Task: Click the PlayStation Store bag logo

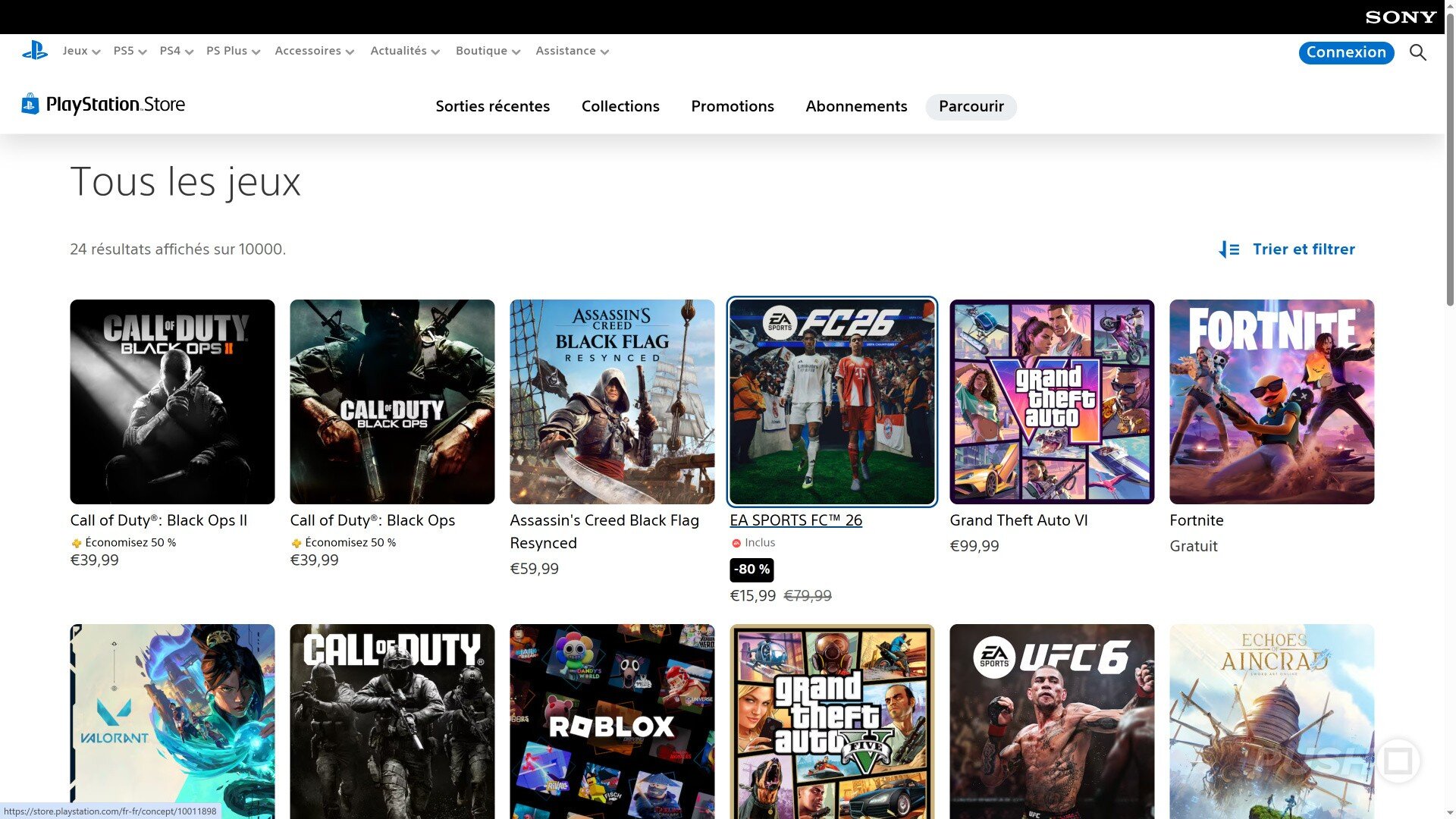Action: tap(30, 104)
